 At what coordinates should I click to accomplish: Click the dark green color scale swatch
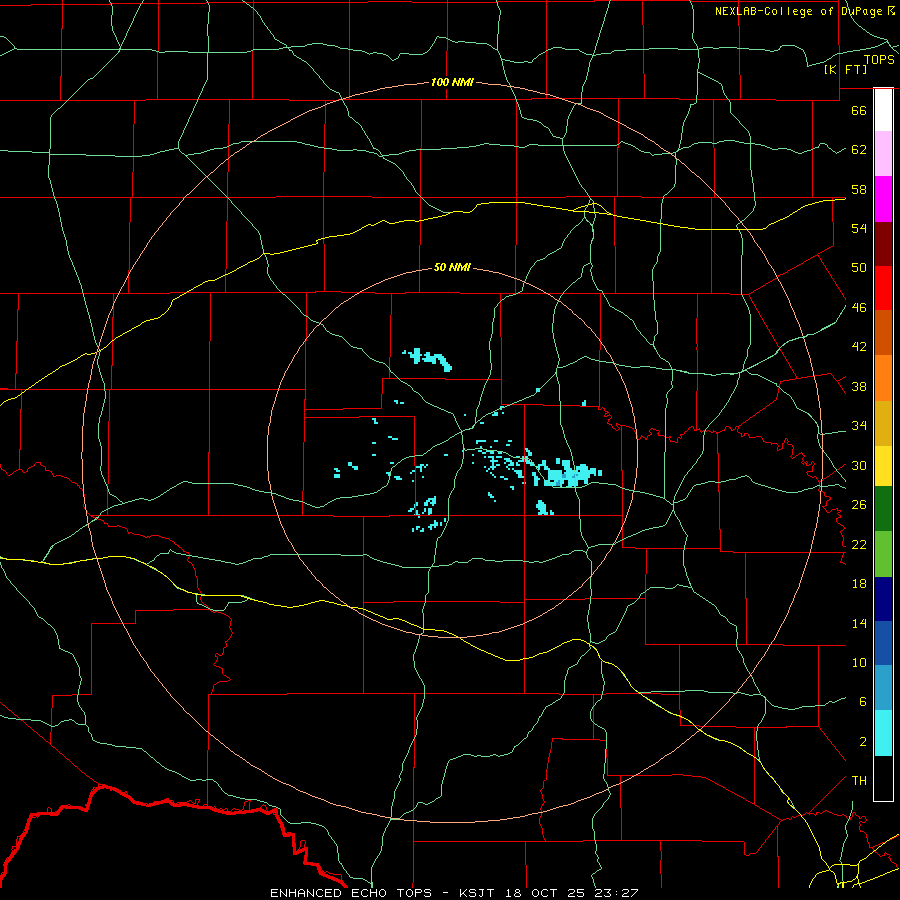coord(883,509)
